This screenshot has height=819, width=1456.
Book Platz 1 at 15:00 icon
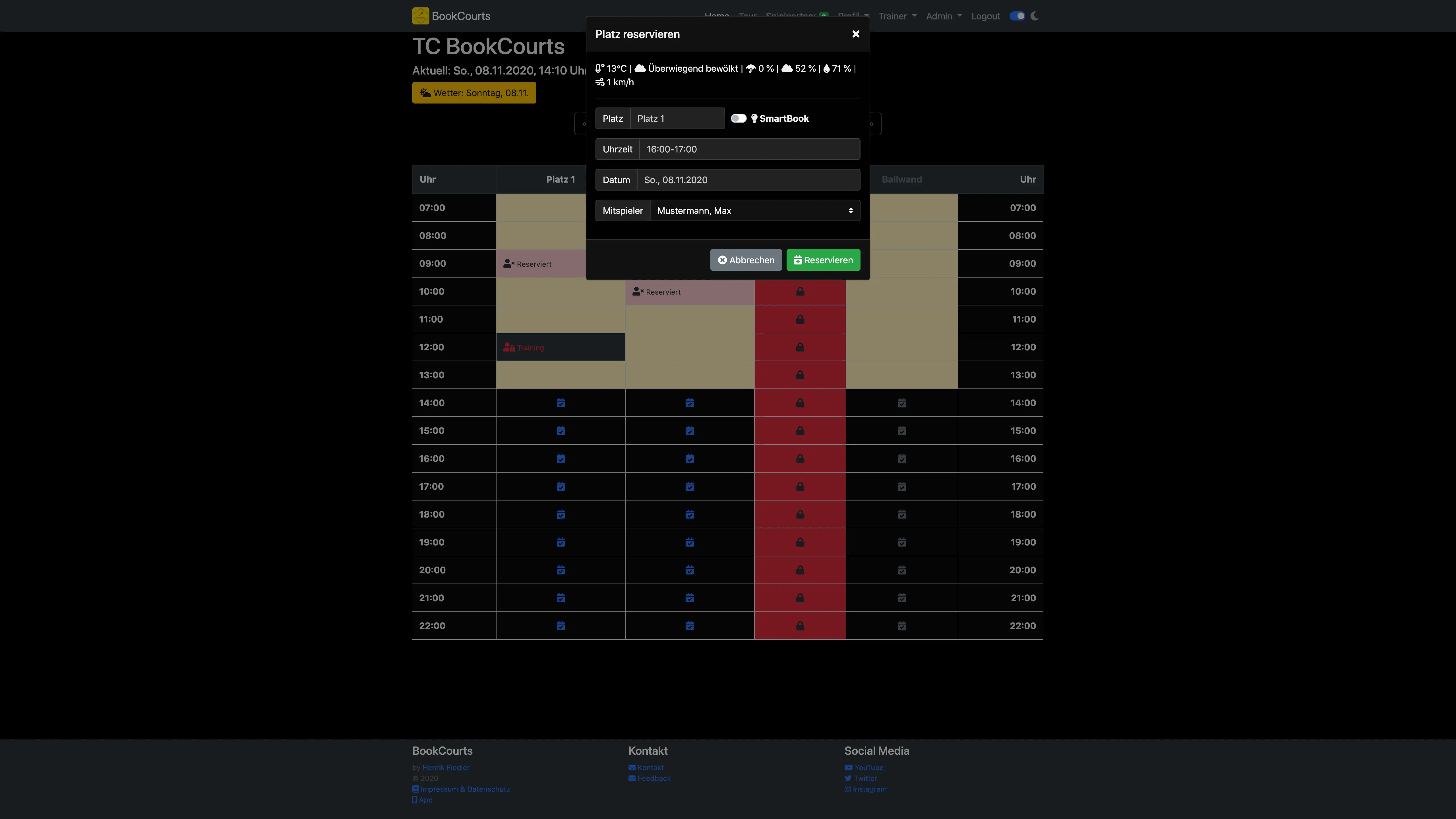coord(560,431)
